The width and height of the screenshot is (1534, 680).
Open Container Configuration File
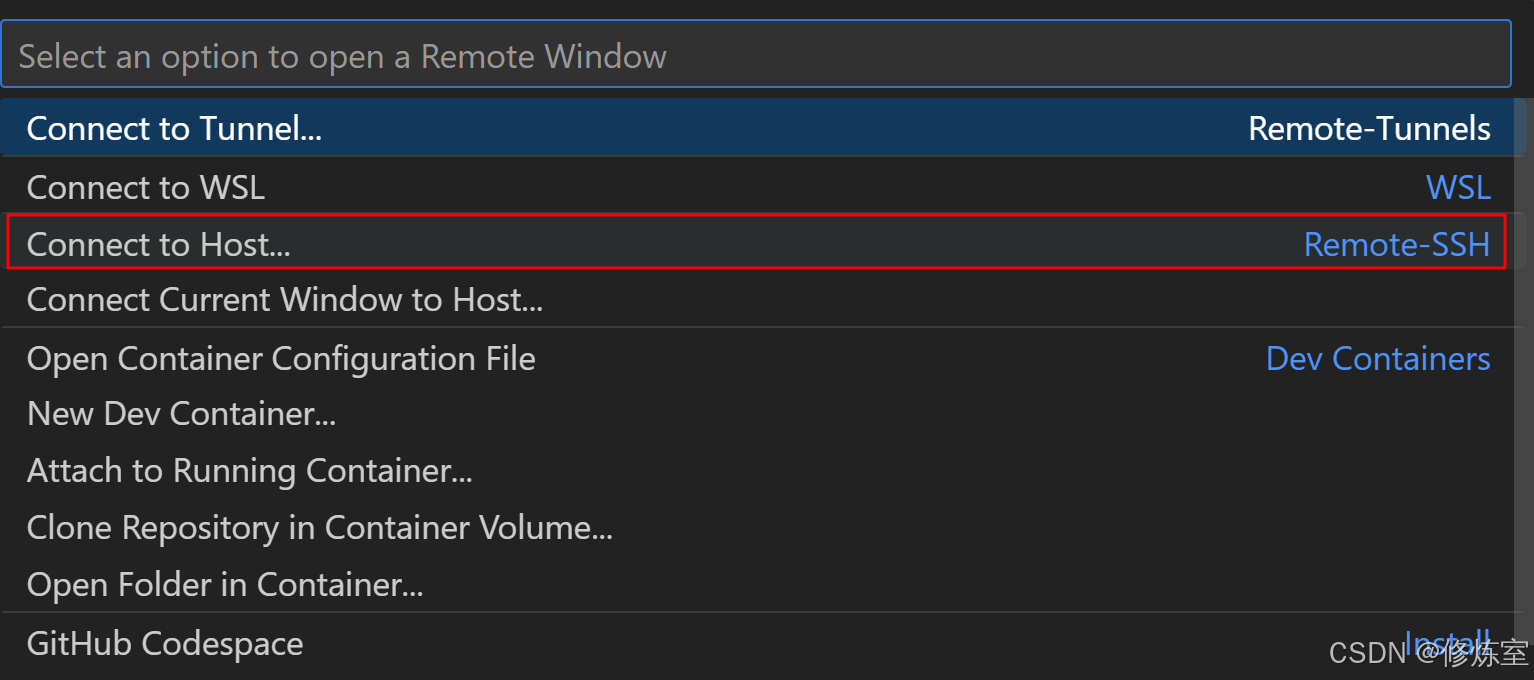click(281, 359)
